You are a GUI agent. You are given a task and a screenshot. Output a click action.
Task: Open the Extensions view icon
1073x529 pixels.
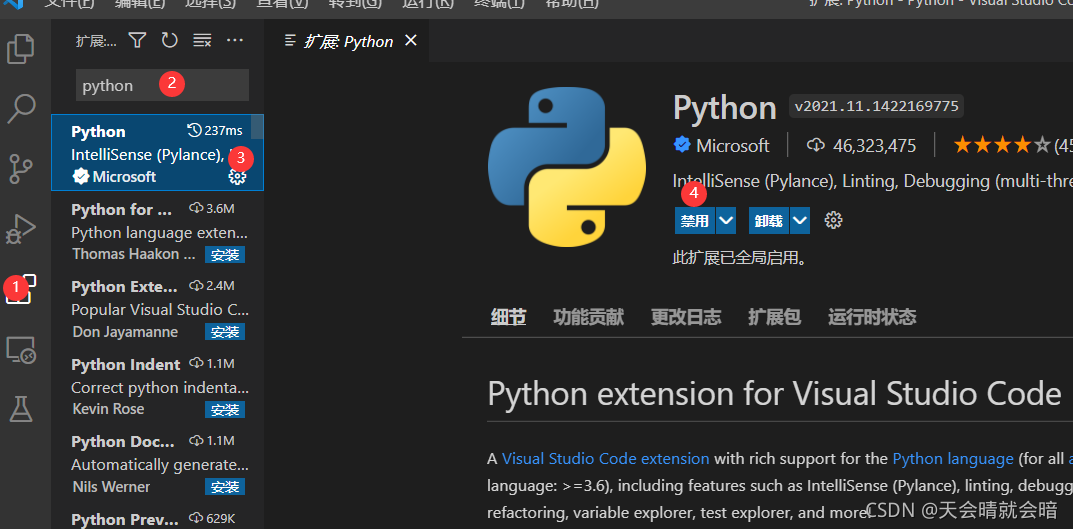[21, 289]
